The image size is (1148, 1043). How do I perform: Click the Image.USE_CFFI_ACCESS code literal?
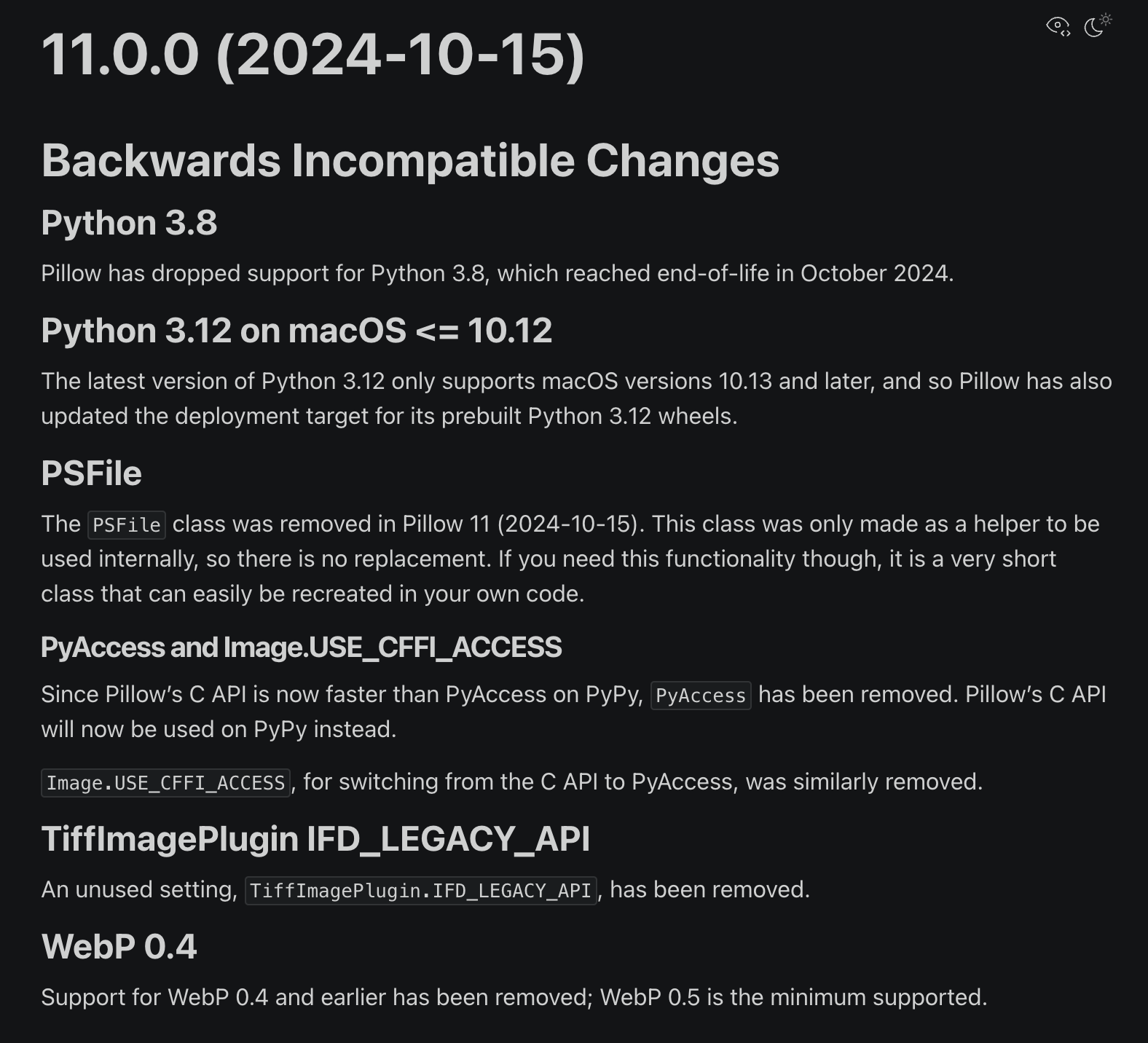[166, 783]
